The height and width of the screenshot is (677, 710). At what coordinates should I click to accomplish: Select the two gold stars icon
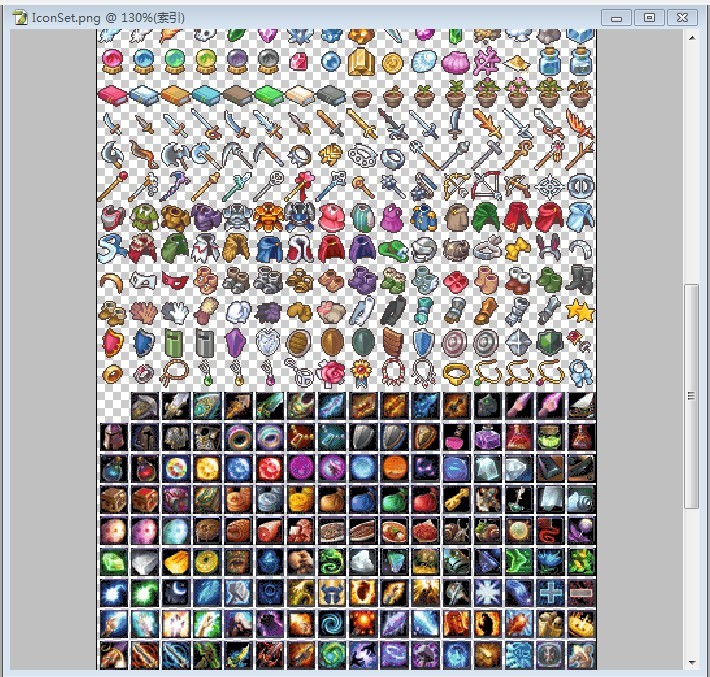[580, 311]
